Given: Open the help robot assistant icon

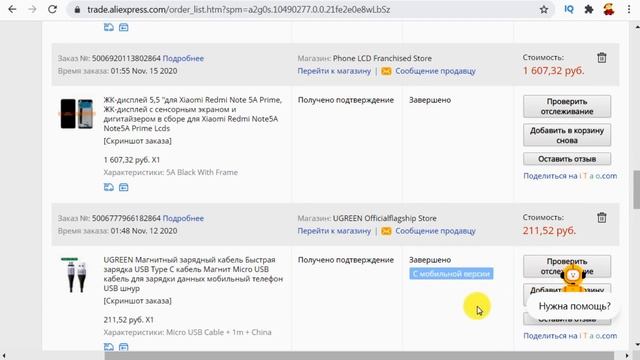Looking at the screenshot, I should pos(573,279).
